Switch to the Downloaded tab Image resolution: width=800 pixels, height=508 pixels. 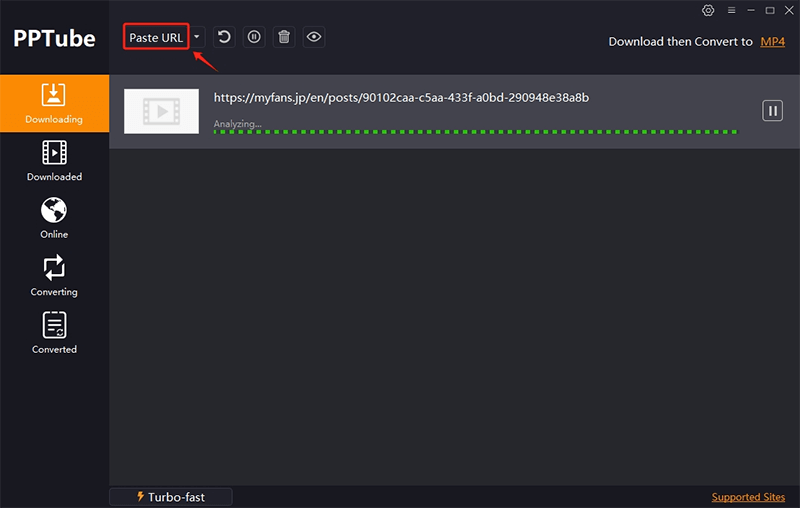coord(54,161)
